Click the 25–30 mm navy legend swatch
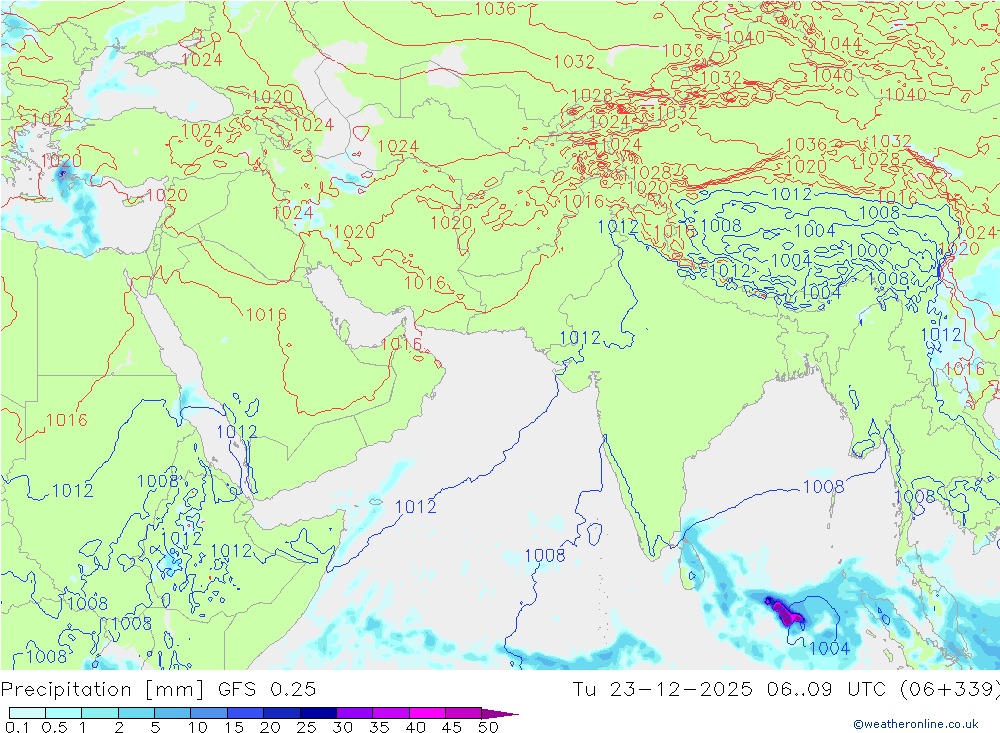 click(x=318, y=713)
